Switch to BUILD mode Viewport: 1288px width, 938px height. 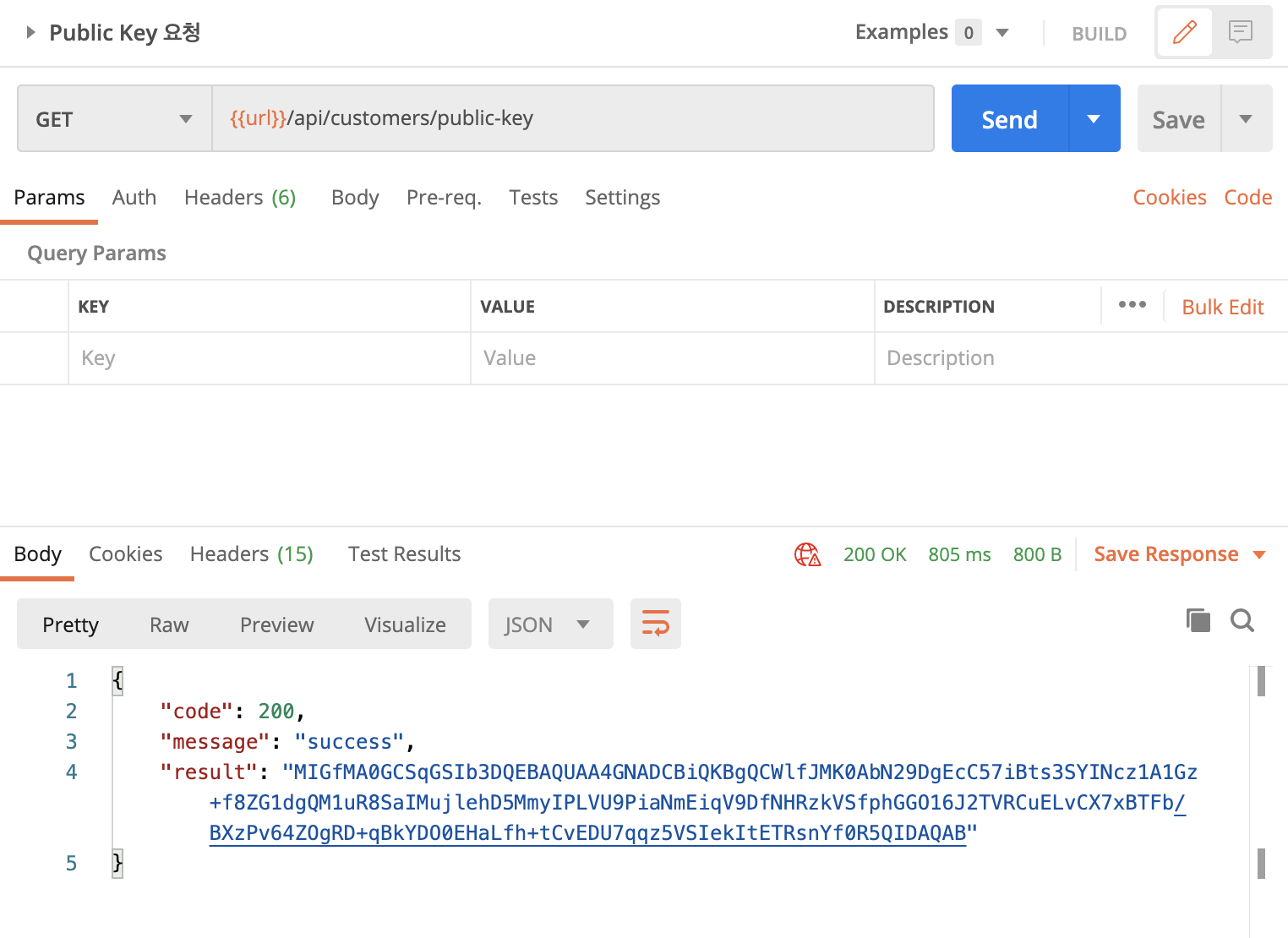tap(1099, 34)
